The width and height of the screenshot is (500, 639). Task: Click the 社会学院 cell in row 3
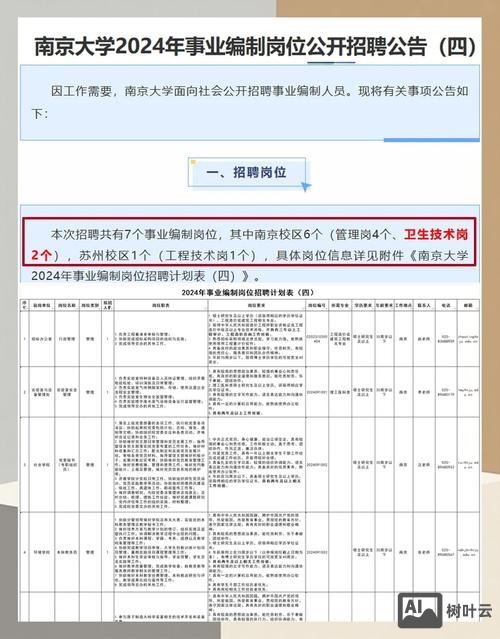42,465
